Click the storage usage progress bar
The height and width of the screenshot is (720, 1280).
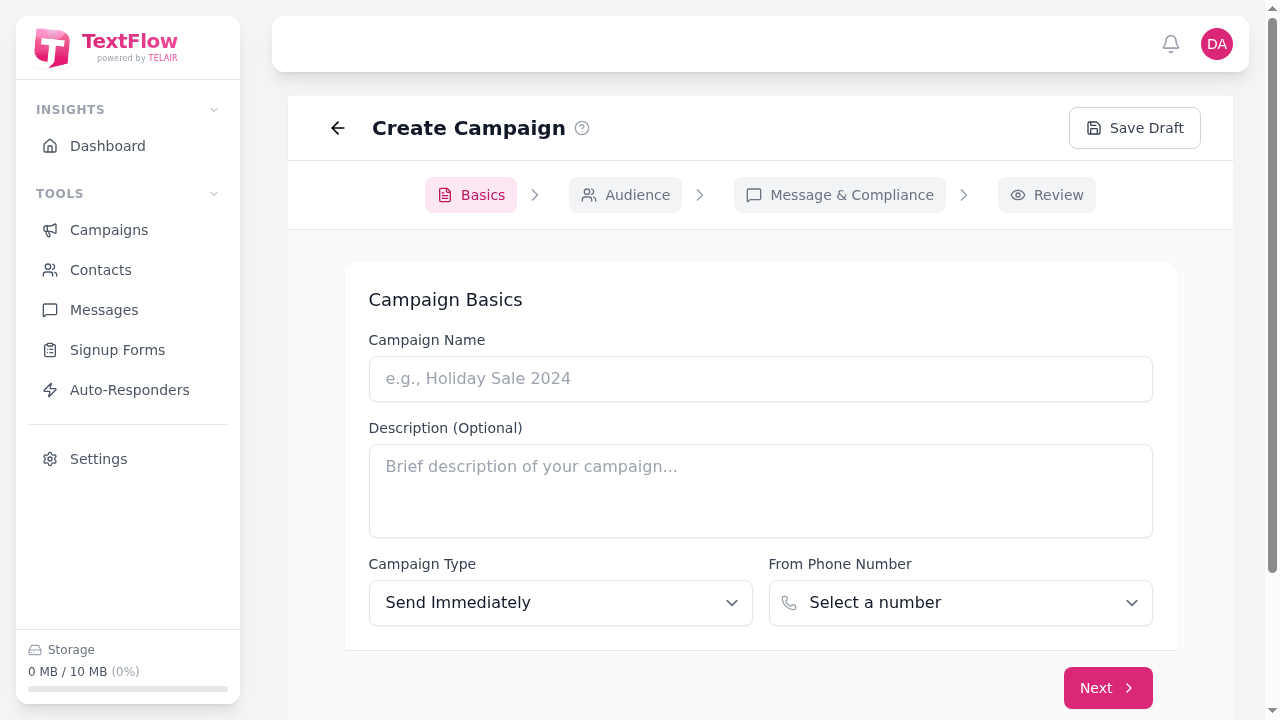pos(127,689)
